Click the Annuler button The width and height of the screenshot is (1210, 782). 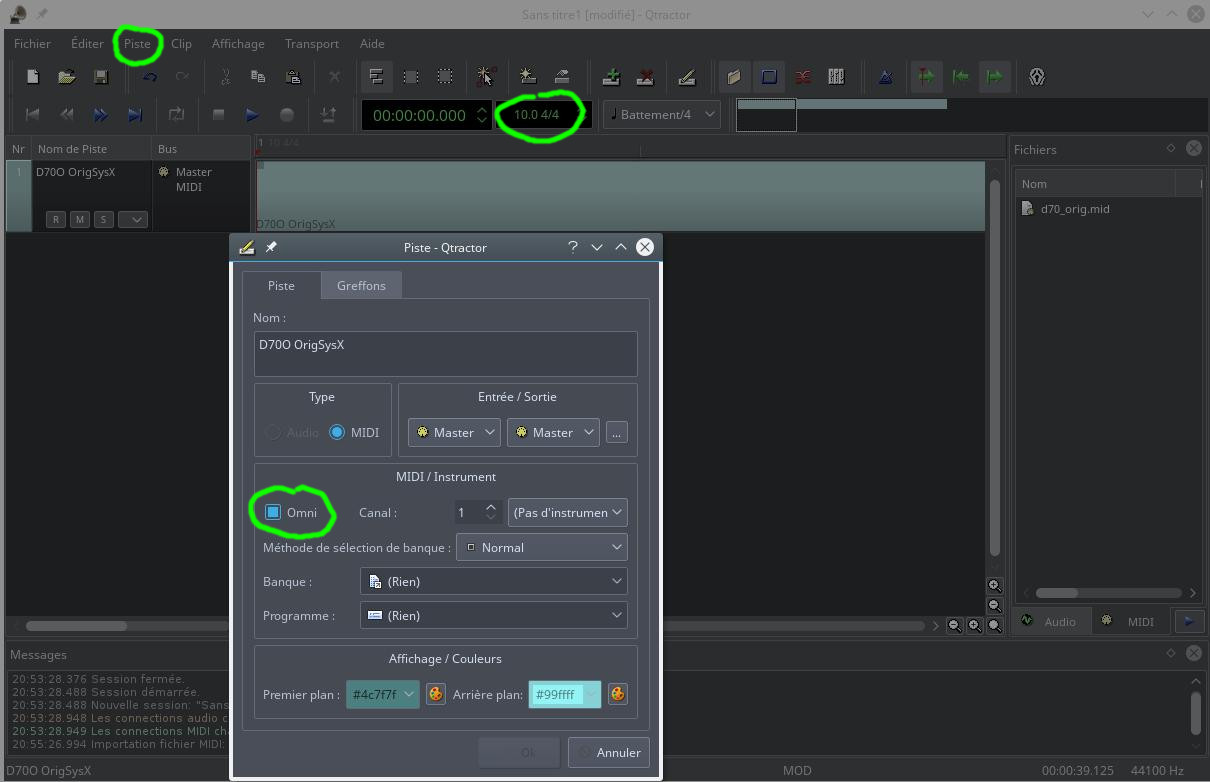609,752
